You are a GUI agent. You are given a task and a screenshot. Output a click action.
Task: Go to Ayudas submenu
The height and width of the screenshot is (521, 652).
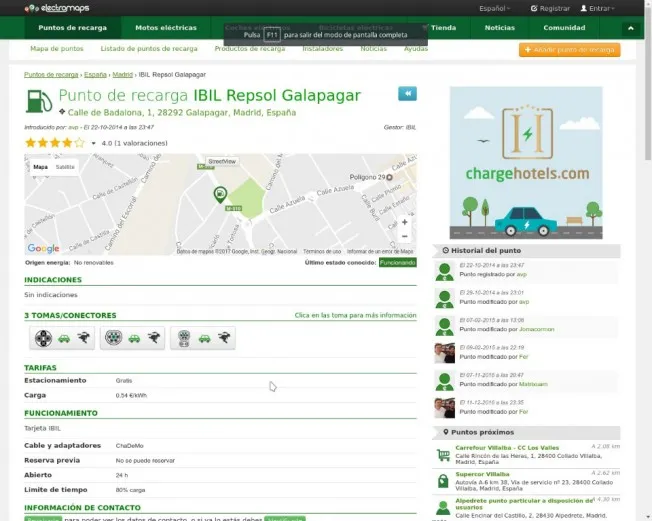(416, 49)
